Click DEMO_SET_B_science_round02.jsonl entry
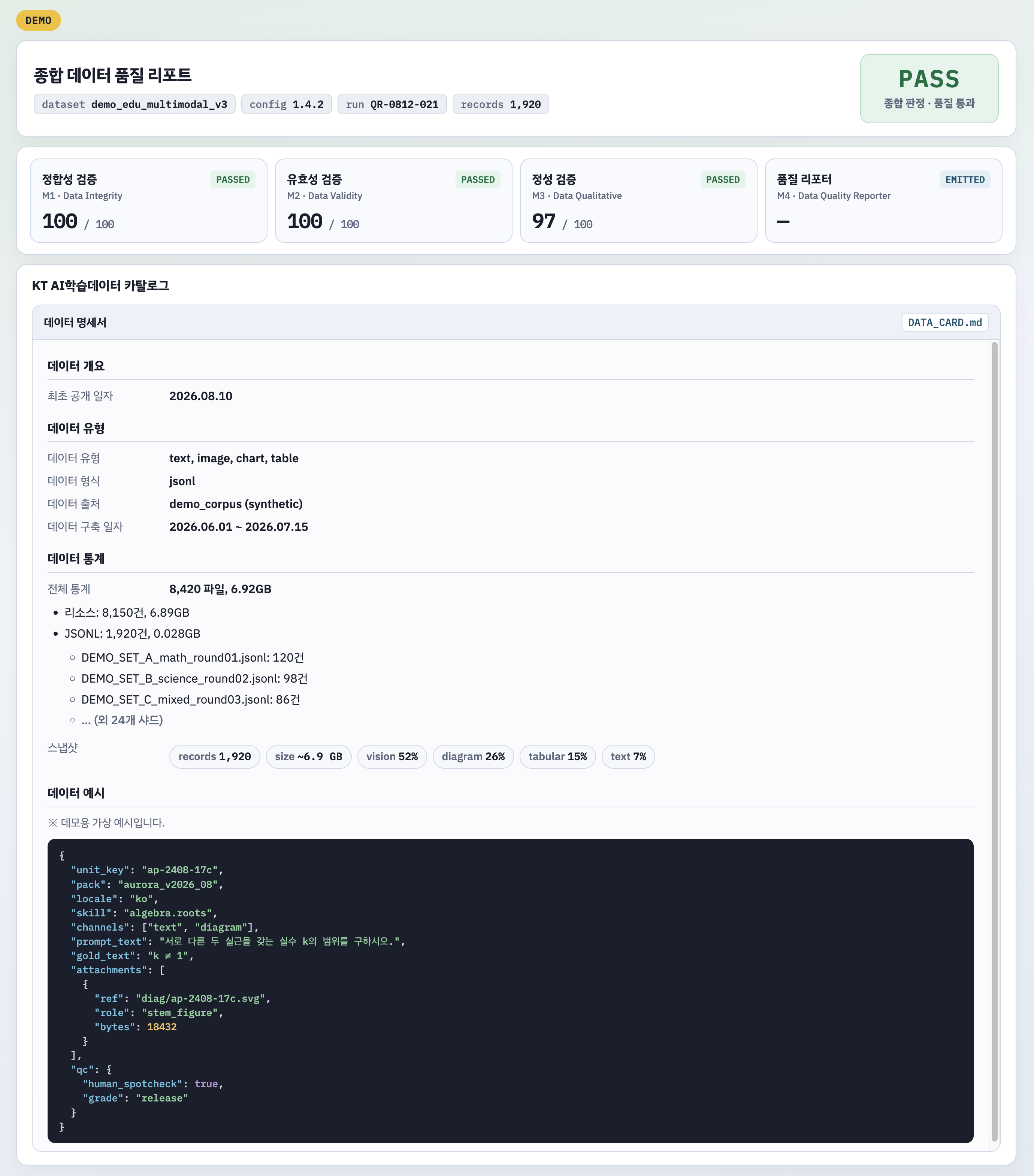 click(194, 679)
